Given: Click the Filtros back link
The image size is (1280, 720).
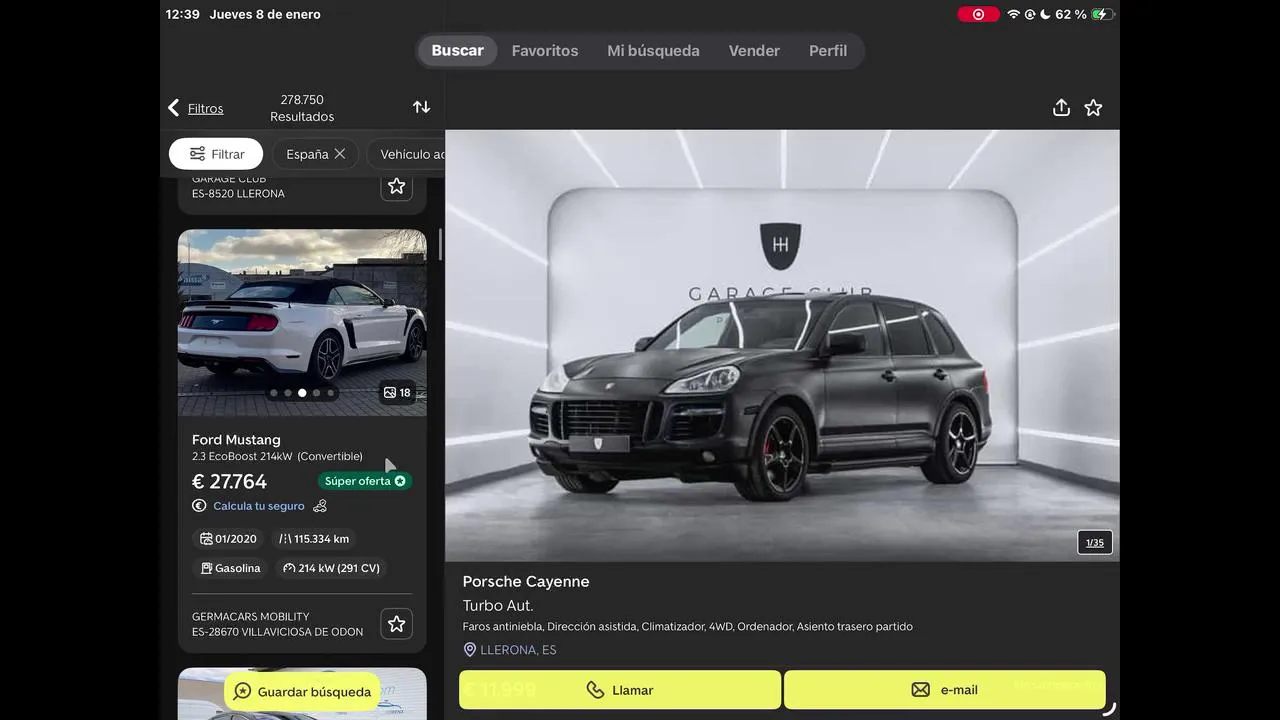Looking at the screenshot, I should [x=205, y=109].
